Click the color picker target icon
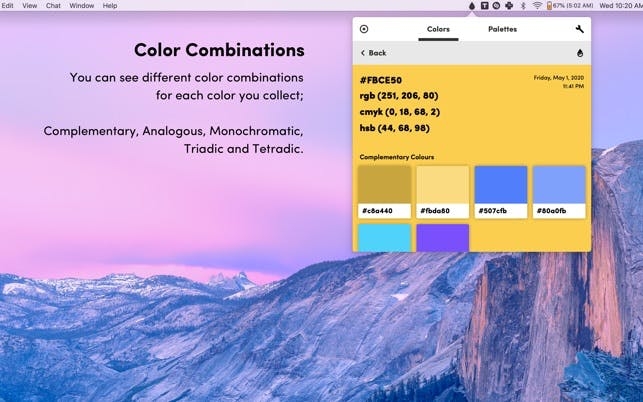Viewport: 643px width, 402px height. [364, 29]
